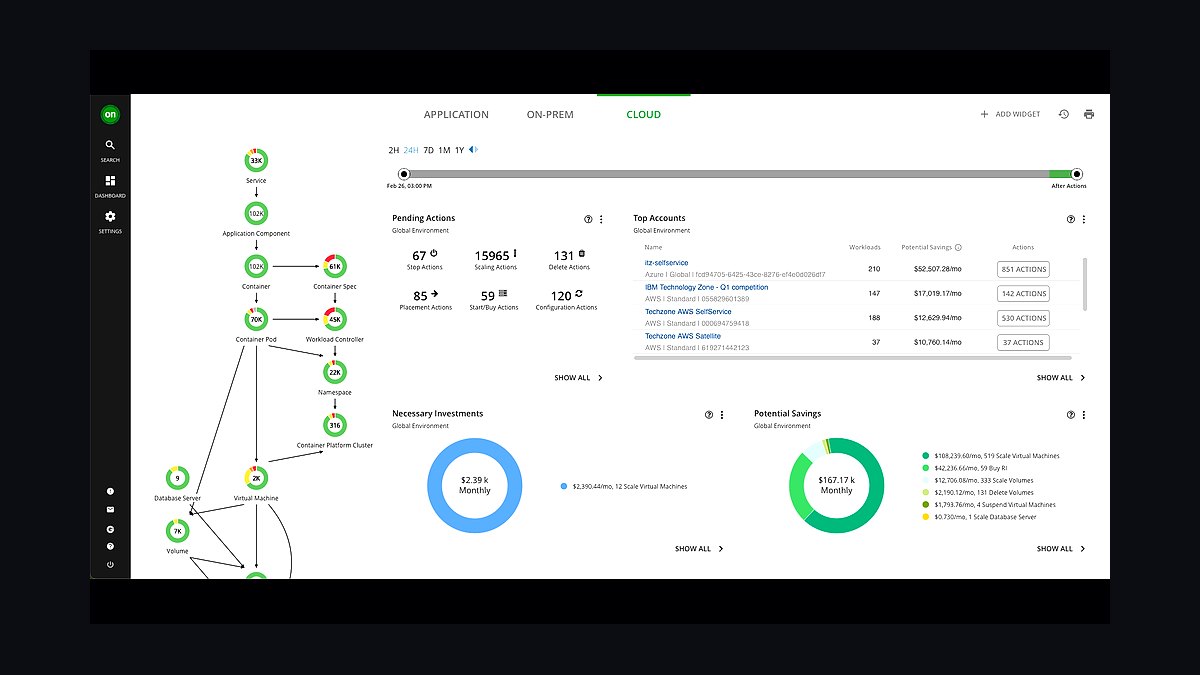Select the CLOUD tab
The height and width of the screenshot is (675, 1200).
(x=643, y=115)
